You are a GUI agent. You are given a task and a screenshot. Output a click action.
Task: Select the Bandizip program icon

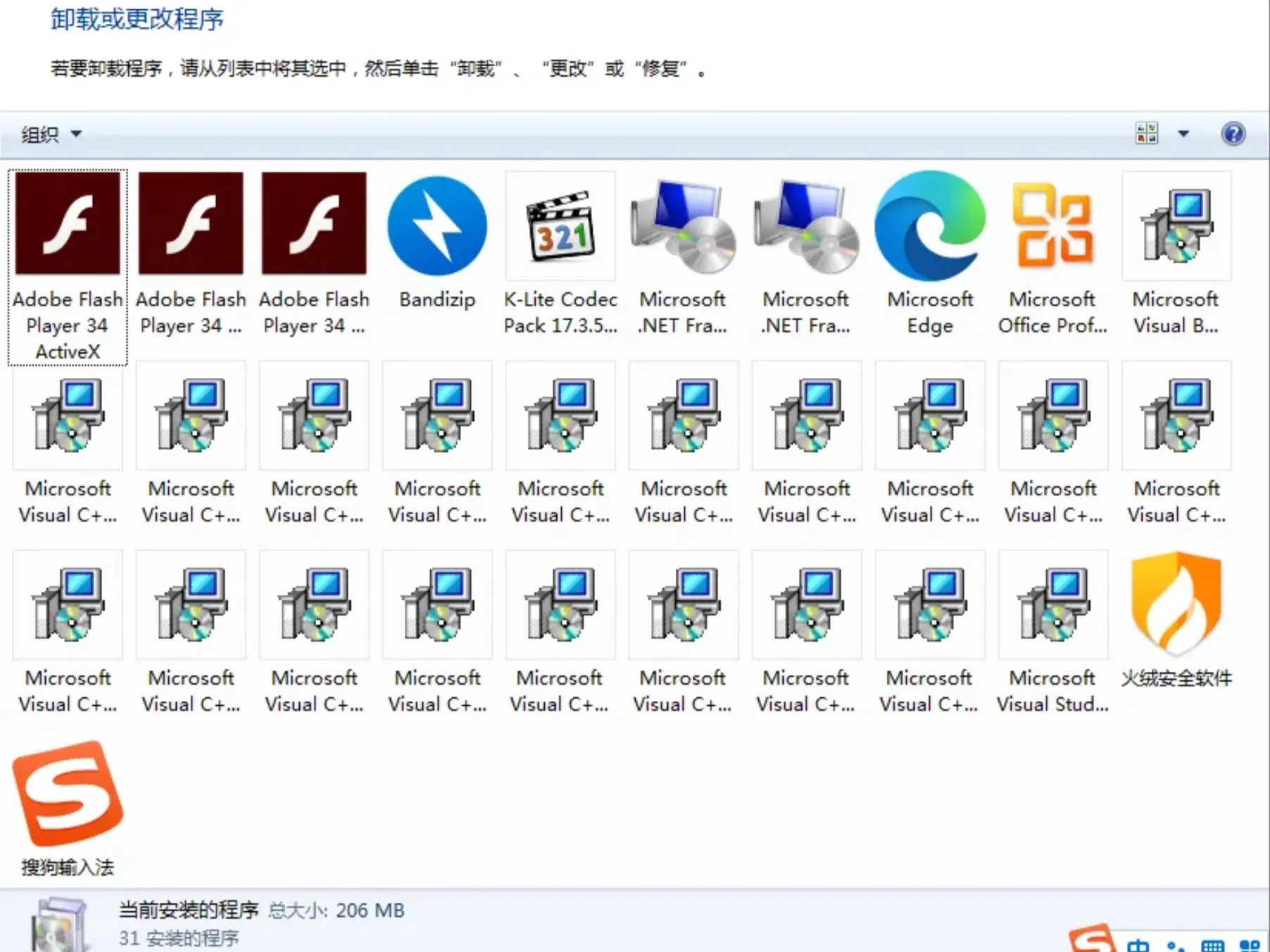tap(436, 225)
